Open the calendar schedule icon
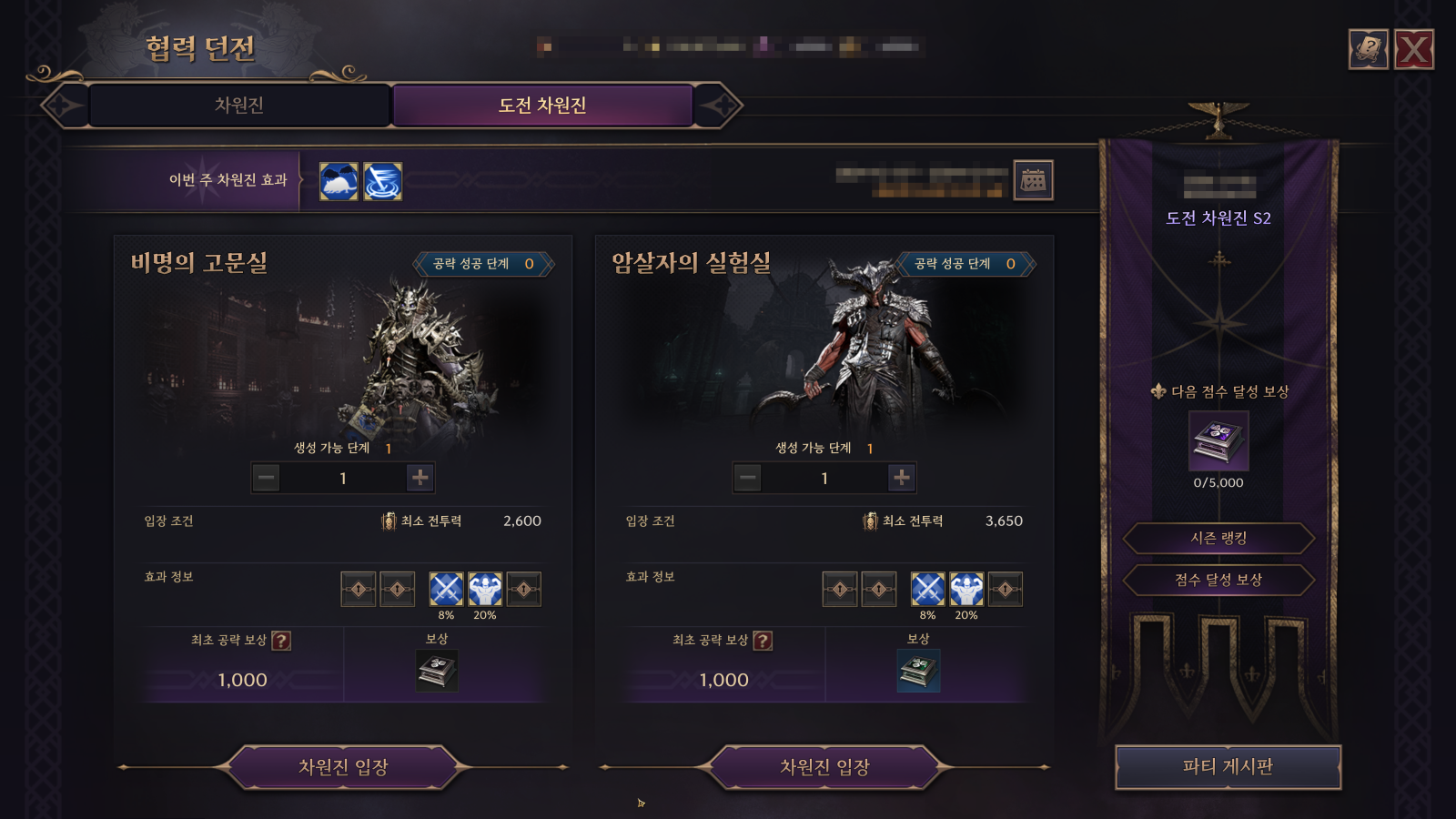Viewport: 1456px width, 819px height. [x=1033, y=180]
